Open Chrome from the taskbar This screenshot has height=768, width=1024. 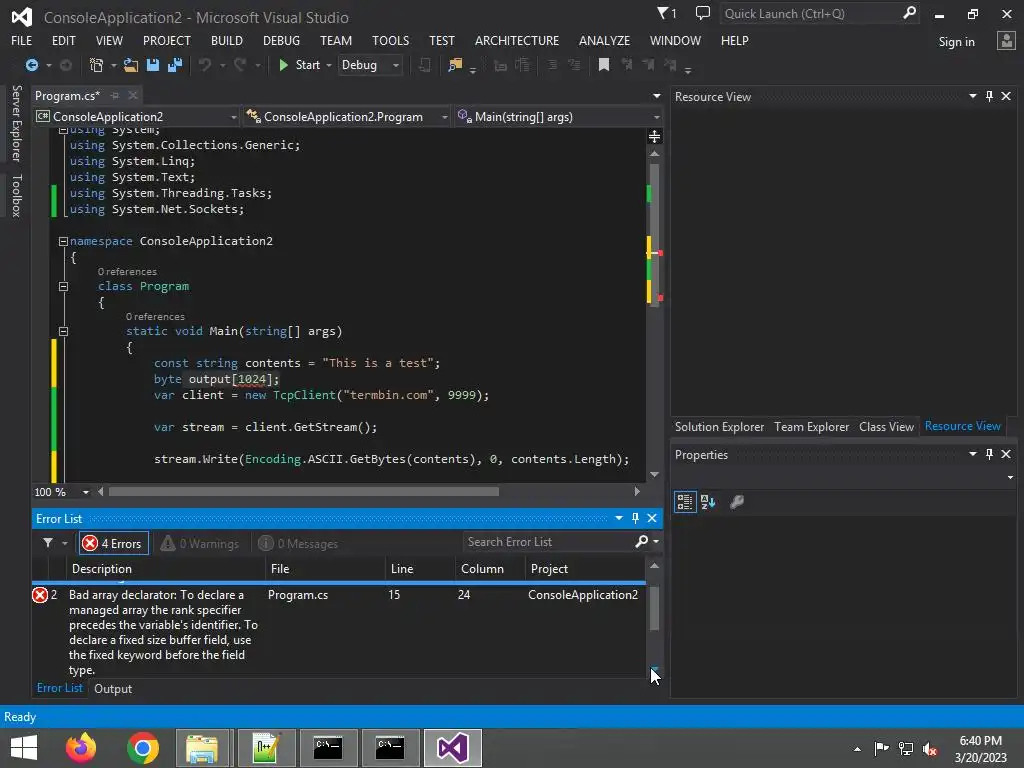click(143, 748)
